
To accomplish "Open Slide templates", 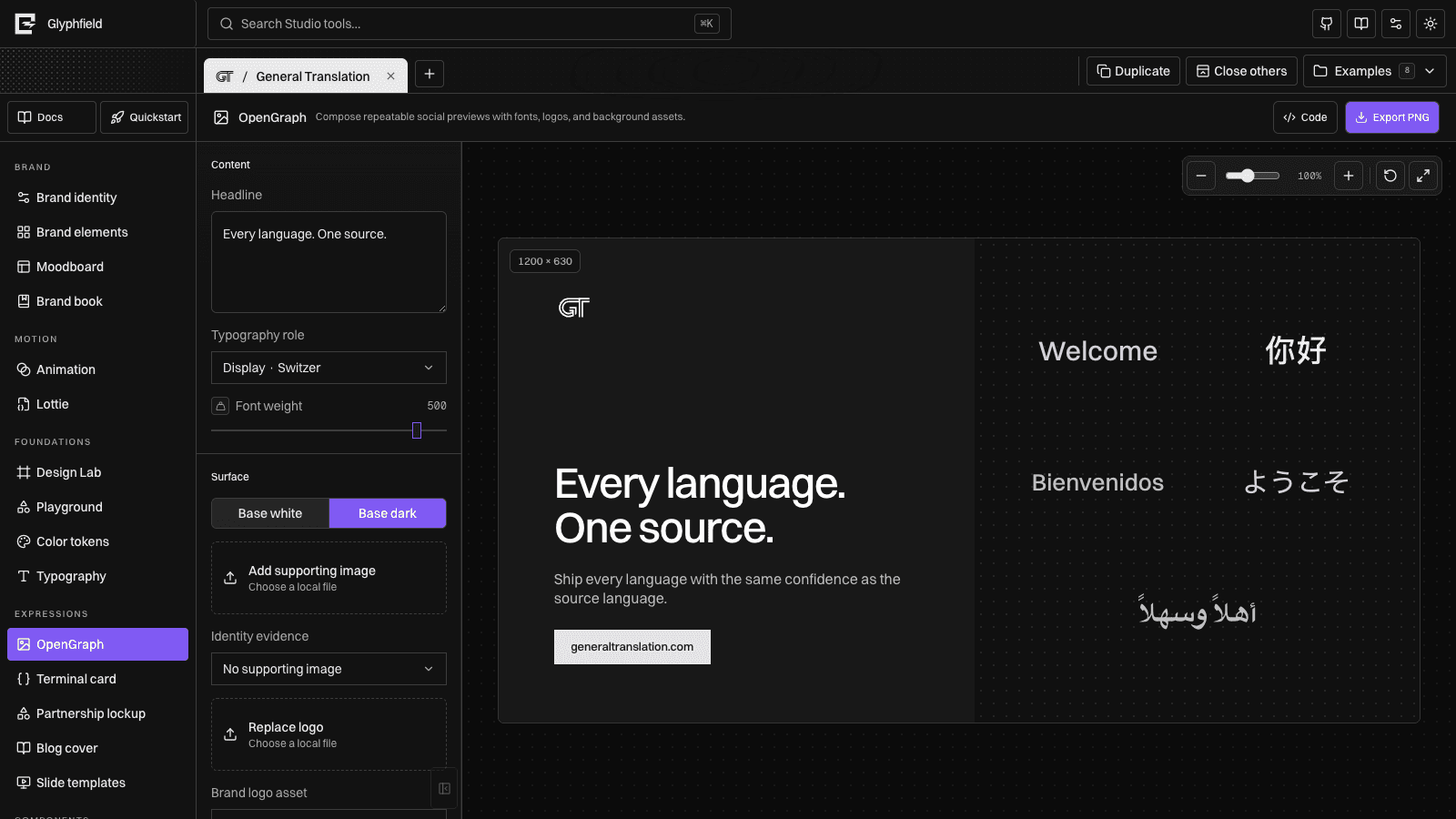I will point(97,783).
